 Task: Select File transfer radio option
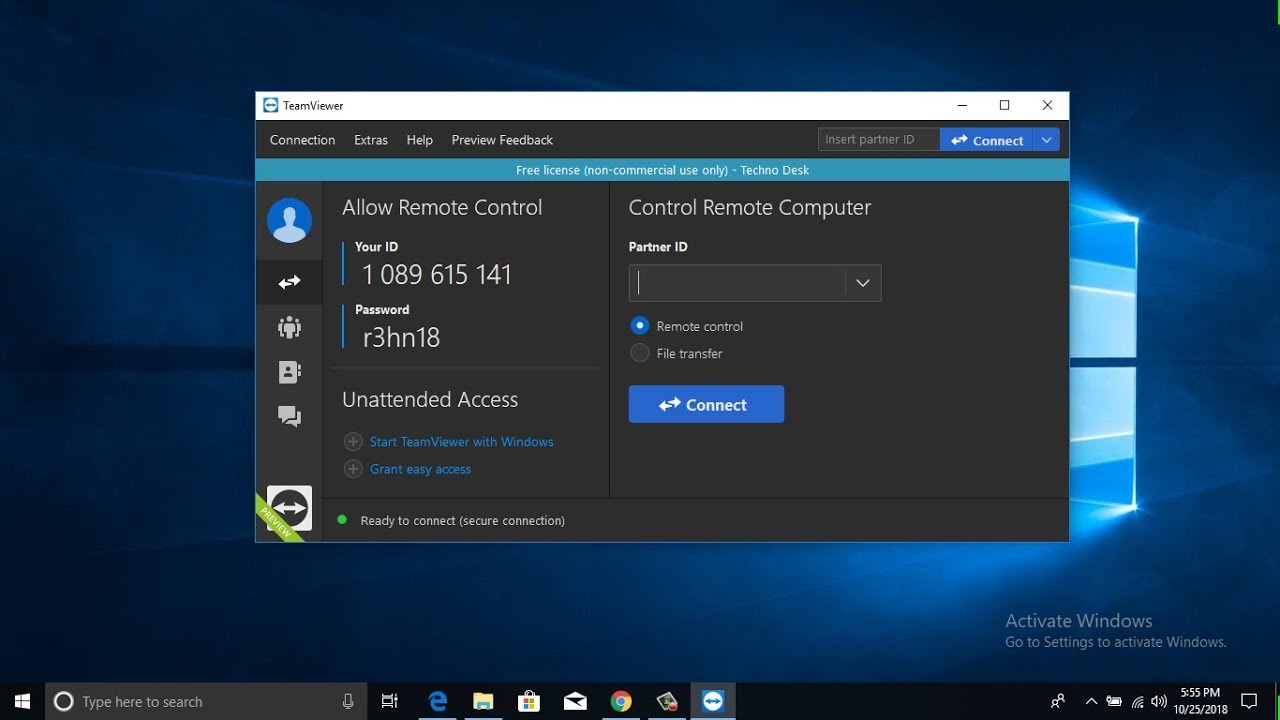(x=640, y=353)
